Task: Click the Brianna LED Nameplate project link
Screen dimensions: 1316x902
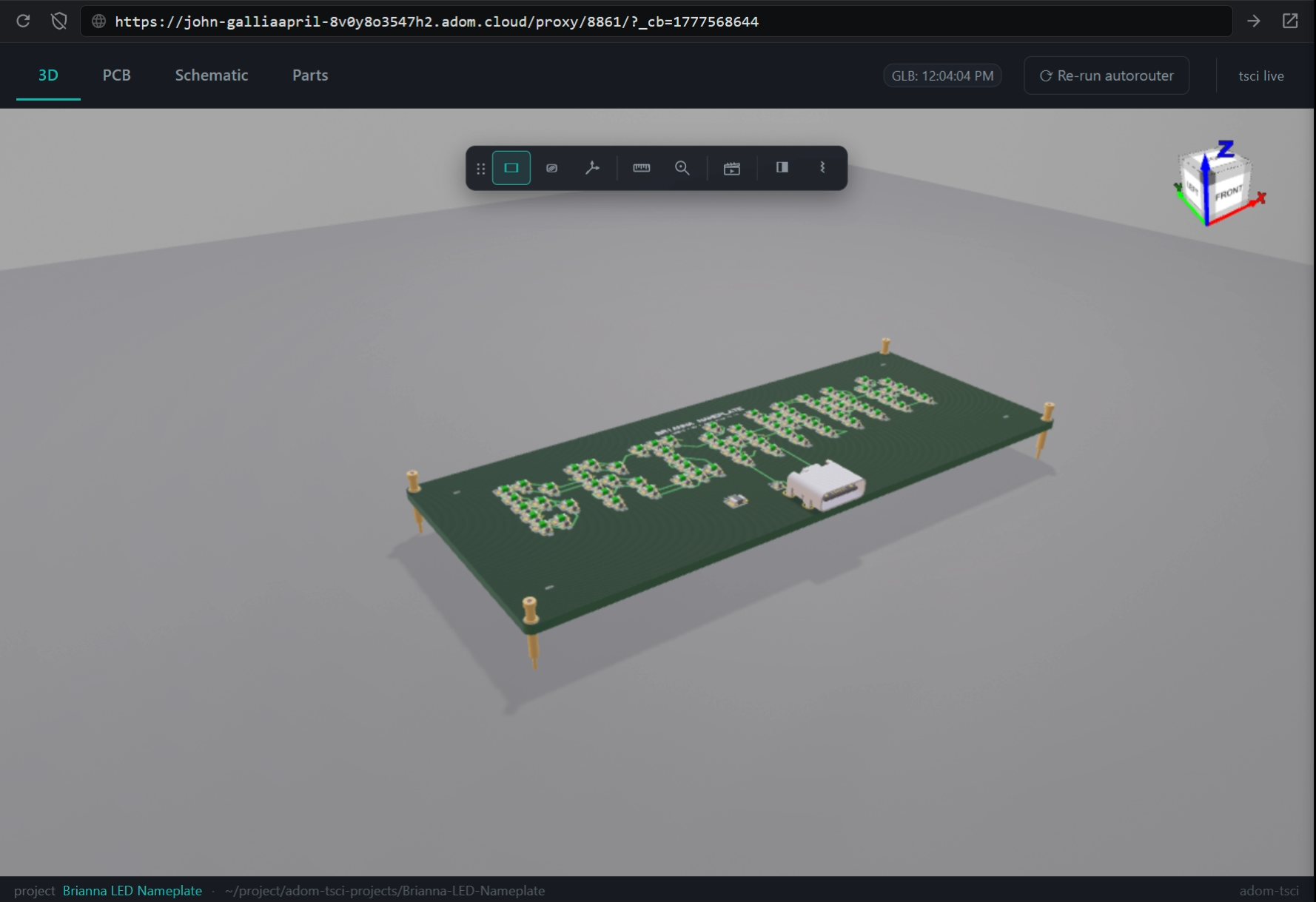Action: click(x=132, y=891)
